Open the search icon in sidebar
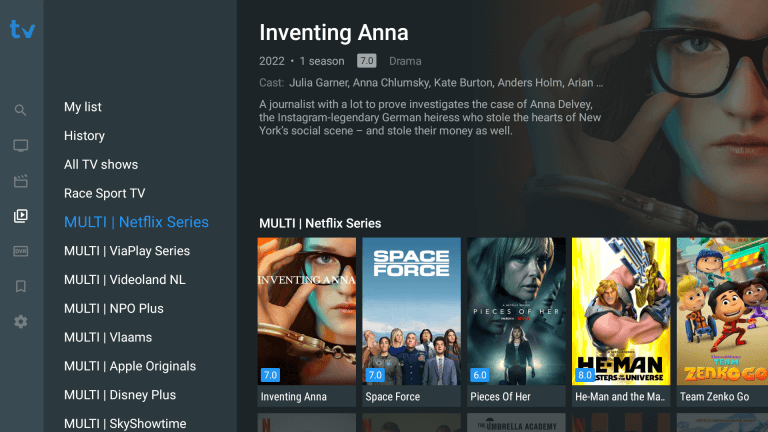768x432 pixels. 20,110
